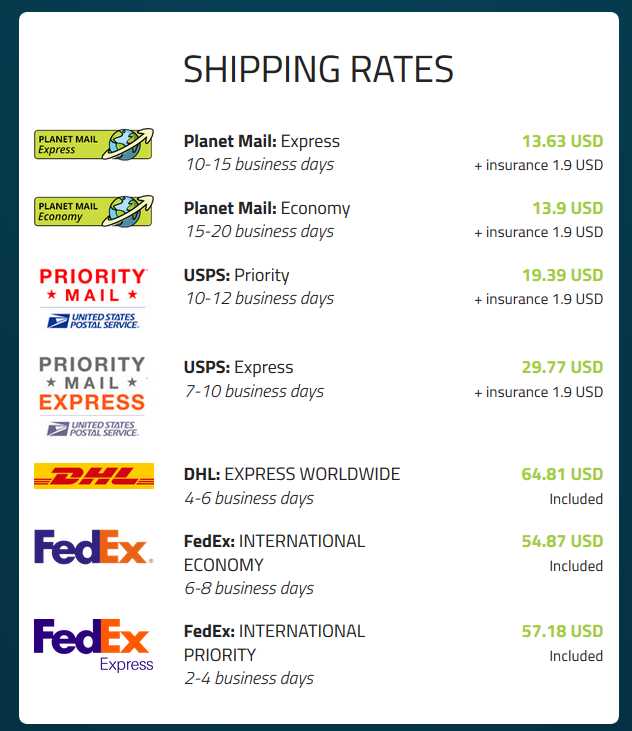Select the USPS Priority Mail logo

click(x=93, y=297)
